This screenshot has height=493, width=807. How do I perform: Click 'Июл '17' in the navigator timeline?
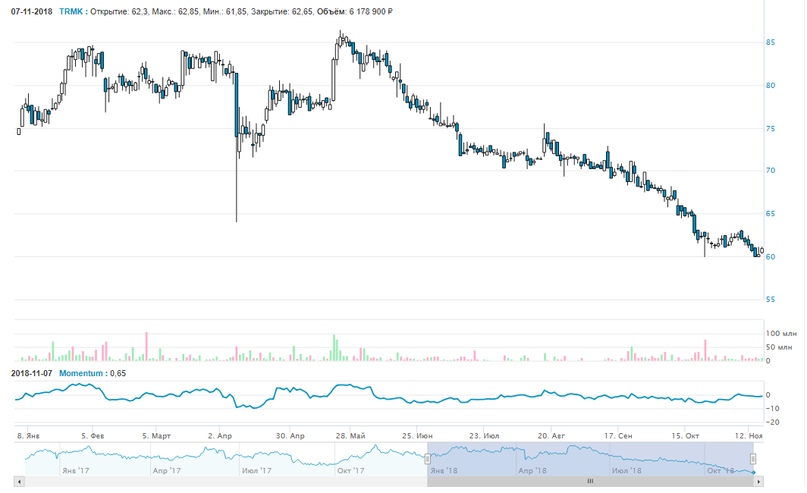tap(258, 469)
